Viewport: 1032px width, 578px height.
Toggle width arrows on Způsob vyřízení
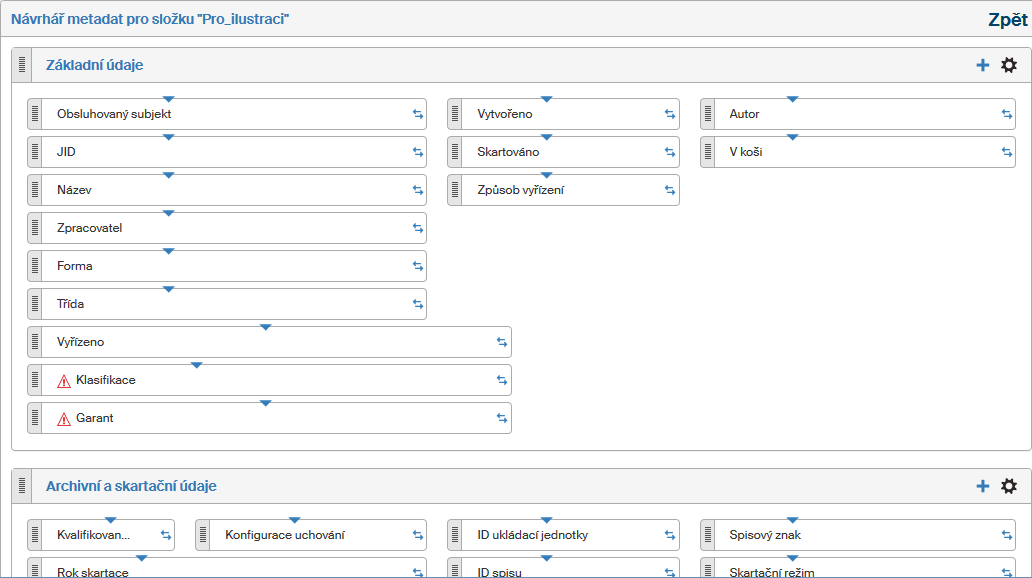coord(670,190)
